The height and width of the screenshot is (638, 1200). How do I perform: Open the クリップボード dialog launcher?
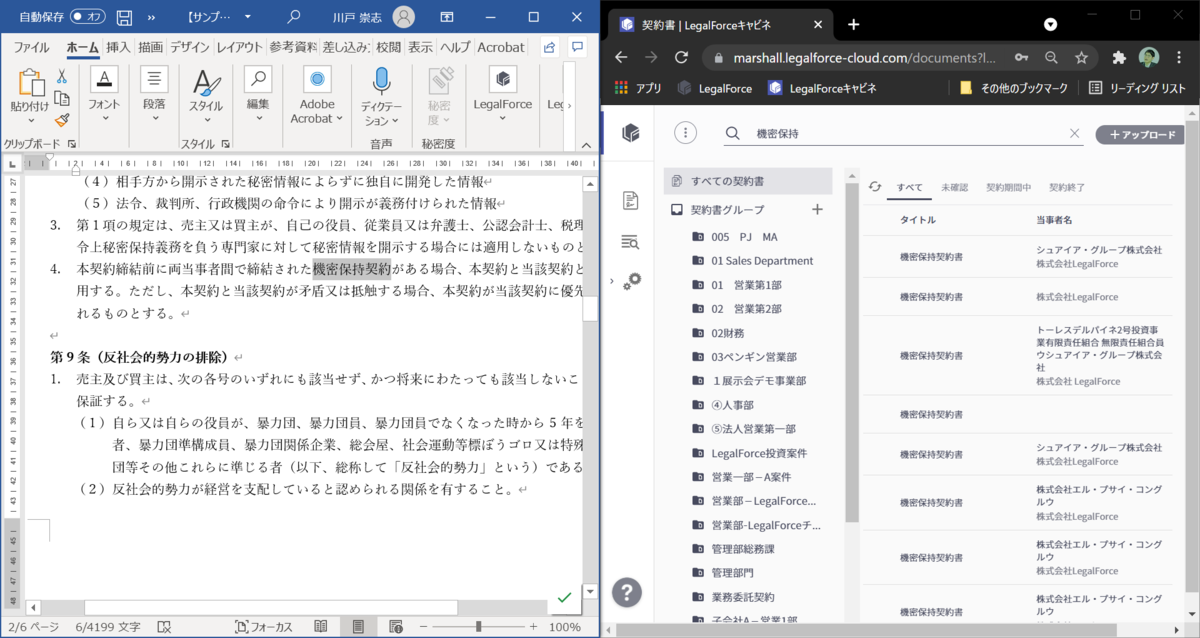[70, 144]
